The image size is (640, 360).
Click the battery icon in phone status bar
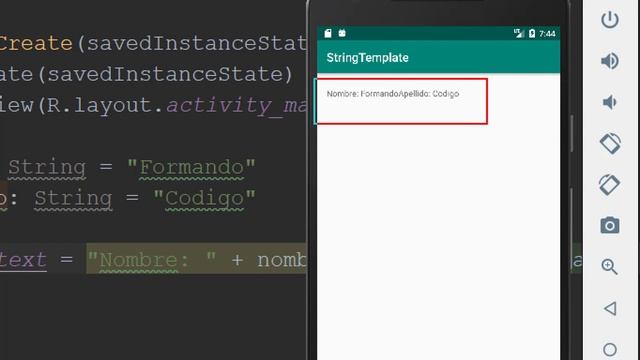532,33
